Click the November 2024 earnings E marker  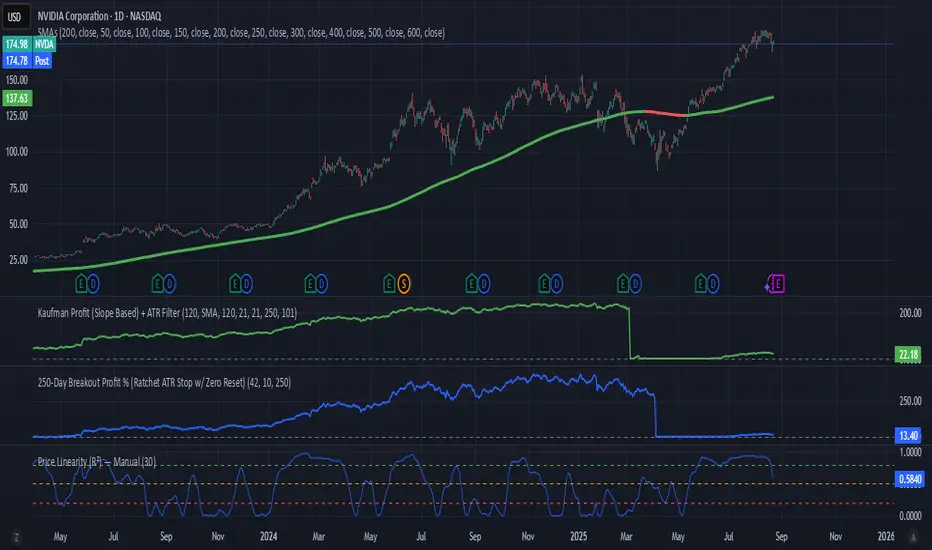point(544,284)
